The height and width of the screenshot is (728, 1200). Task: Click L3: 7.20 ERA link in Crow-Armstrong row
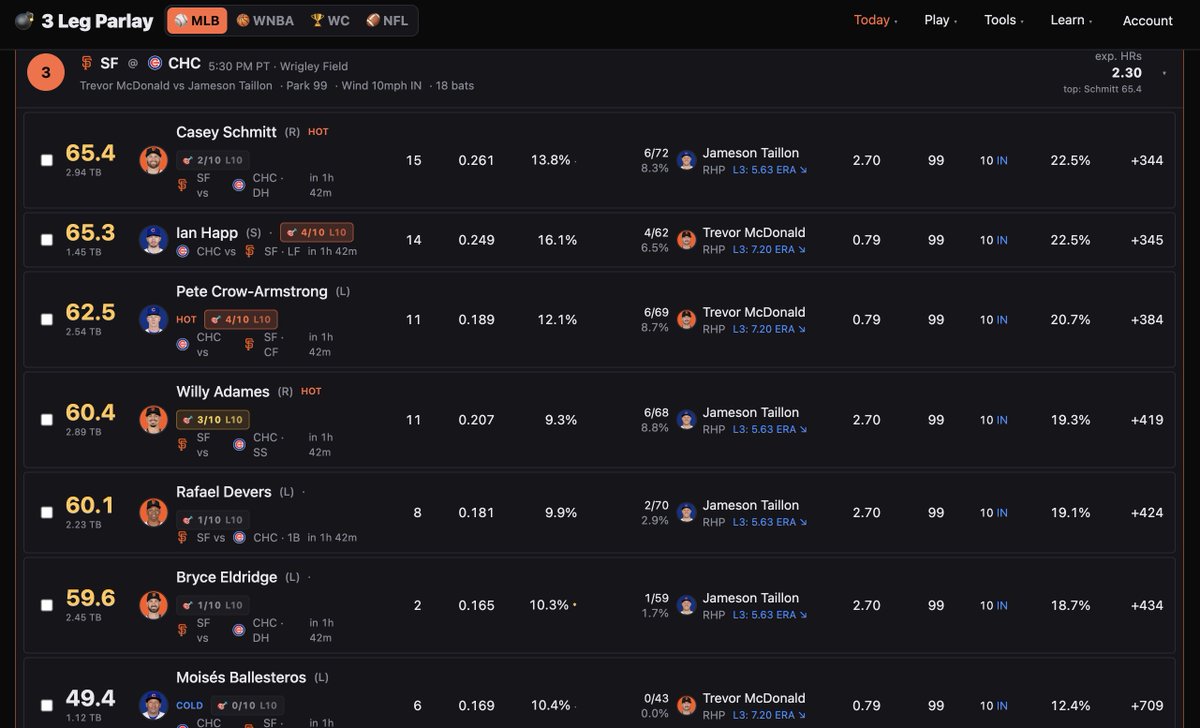click(x=769, y=329)
